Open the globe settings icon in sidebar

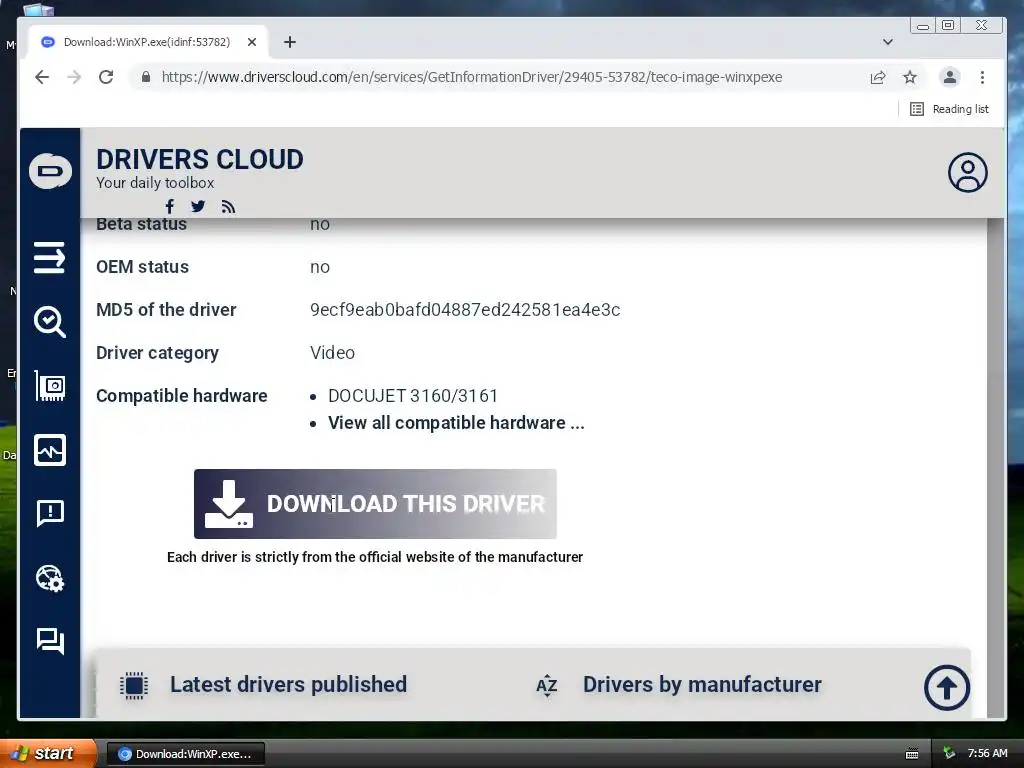50,578
